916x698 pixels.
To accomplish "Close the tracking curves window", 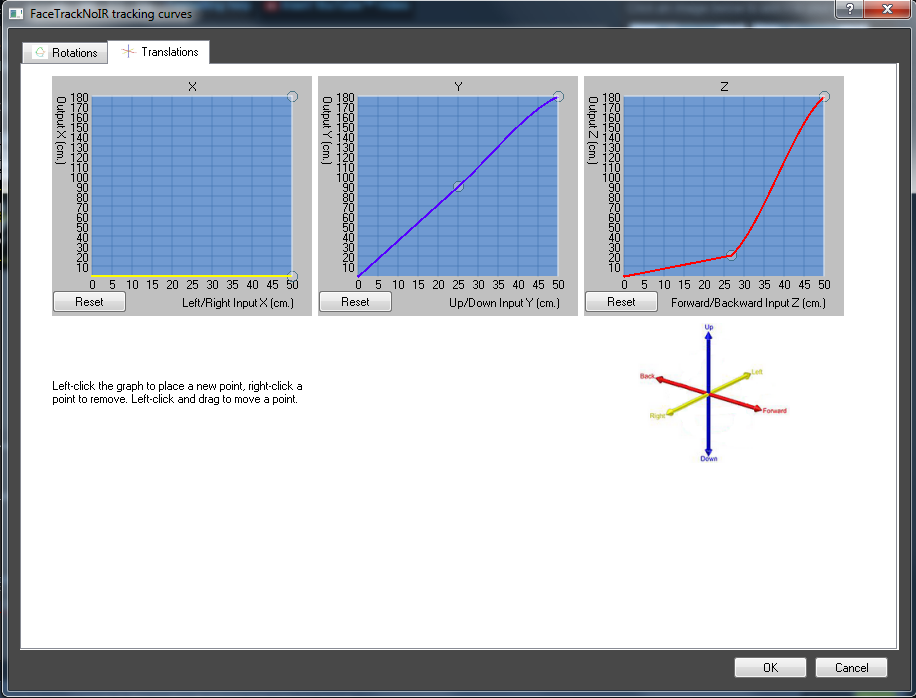I will [x=887, y=9].
